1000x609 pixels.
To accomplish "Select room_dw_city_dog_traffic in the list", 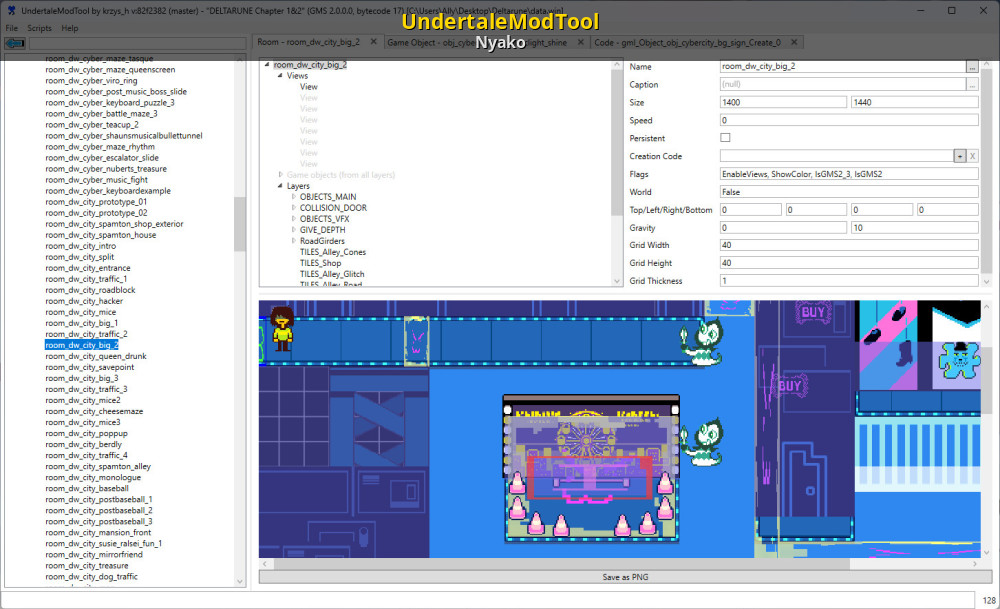I will tap(91, 576).
